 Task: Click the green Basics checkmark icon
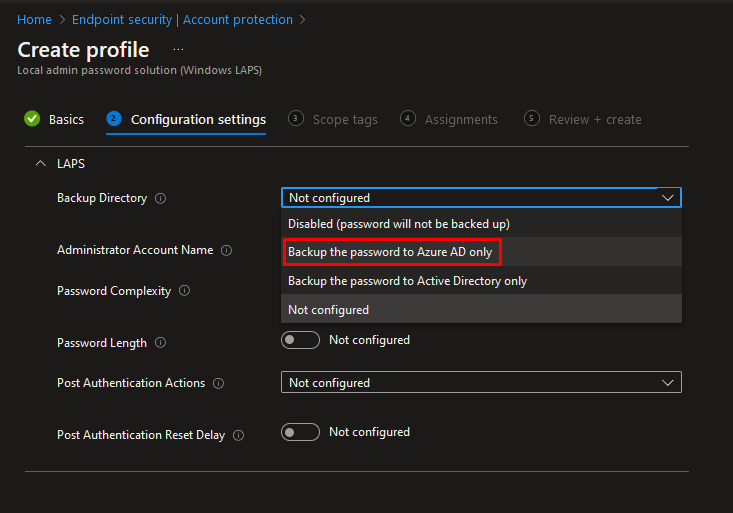pos(32,119)
